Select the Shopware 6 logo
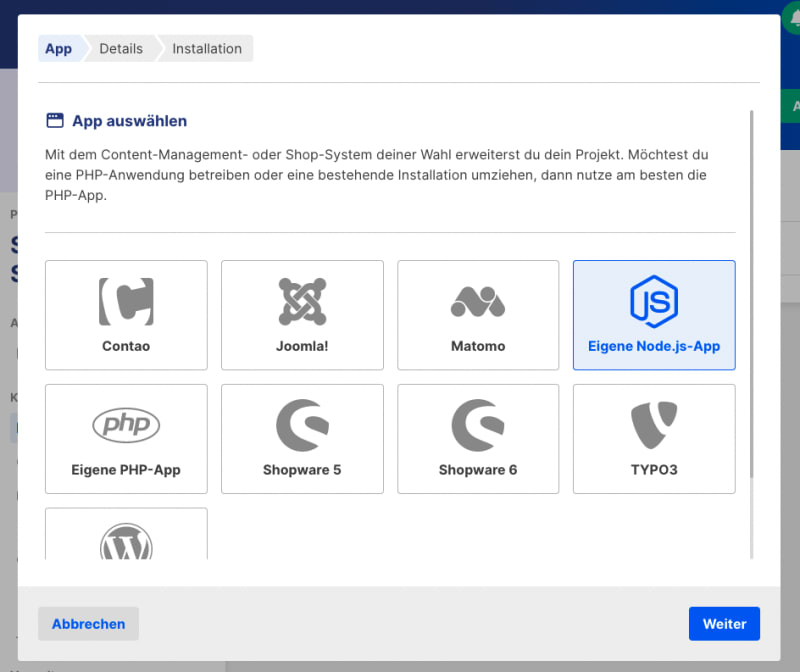The width and height of the screenshot is (800, 672). 478,425
